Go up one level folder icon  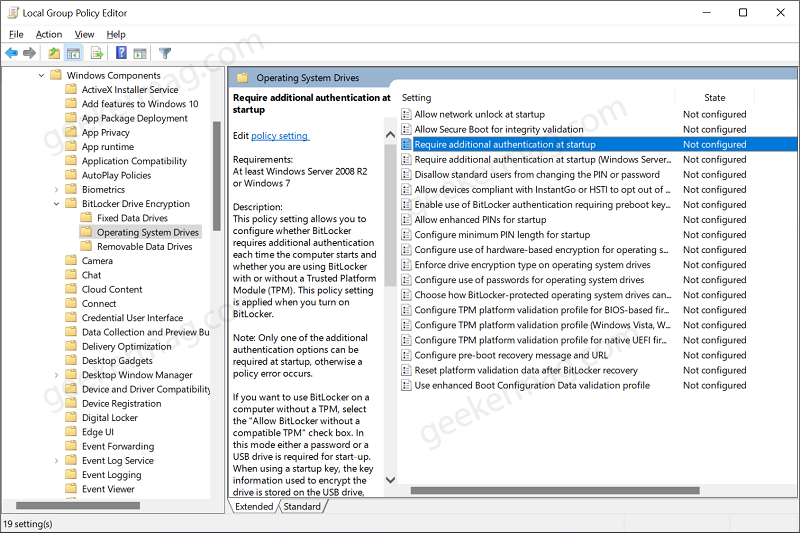click(54, 53)
